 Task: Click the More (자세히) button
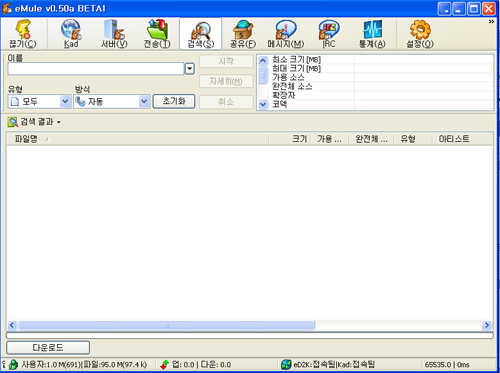tap(226, 81)
